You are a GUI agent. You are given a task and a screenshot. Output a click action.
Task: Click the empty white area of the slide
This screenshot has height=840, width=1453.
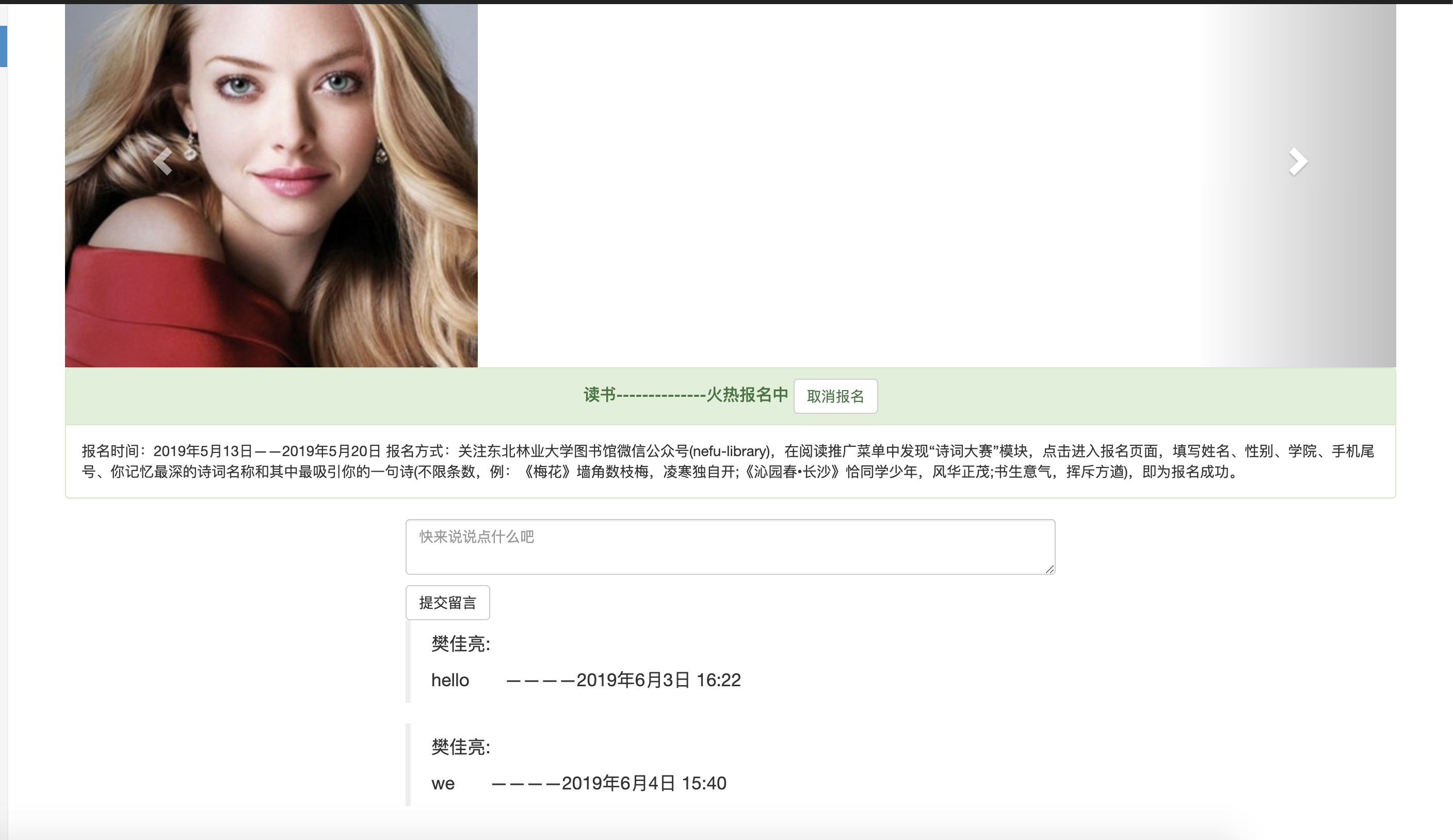pyautogui.click(x=836, y=185)
